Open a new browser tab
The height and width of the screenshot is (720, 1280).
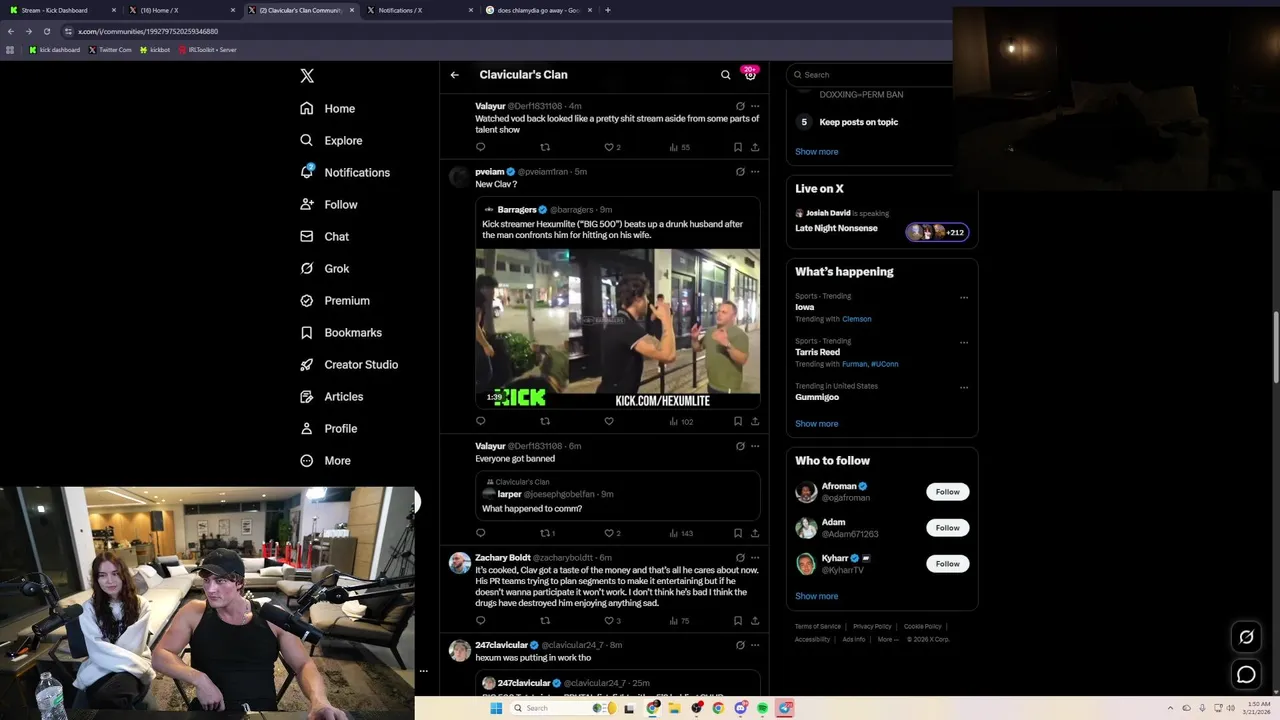click(608, 10)
